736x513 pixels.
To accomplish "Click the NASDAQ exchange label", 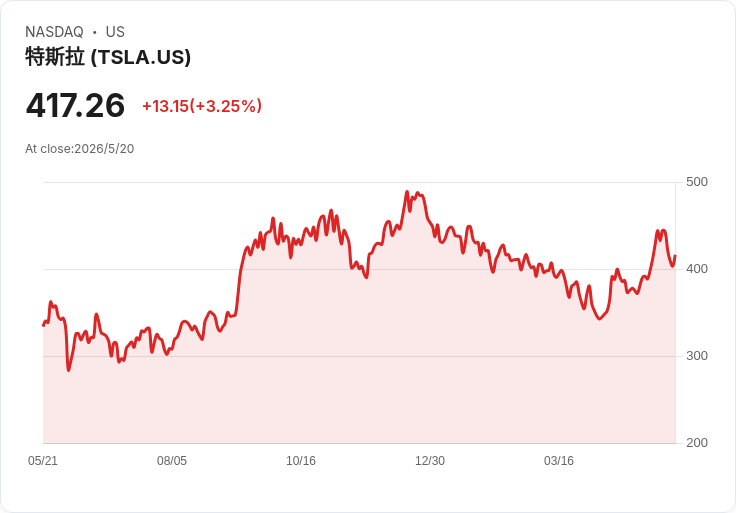I will tap(54, 32).
